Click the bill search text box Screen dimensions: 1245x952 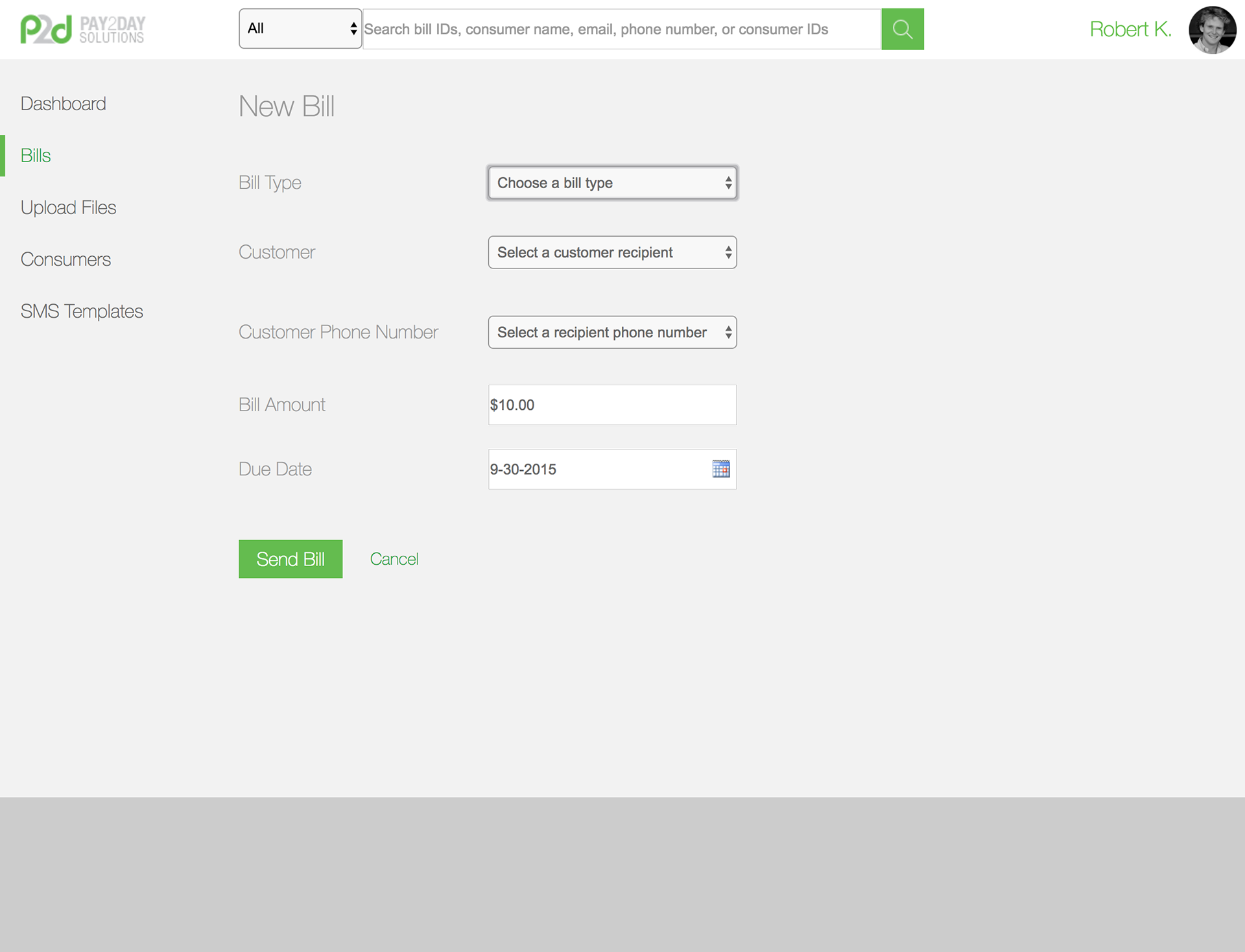click(621, 29)
